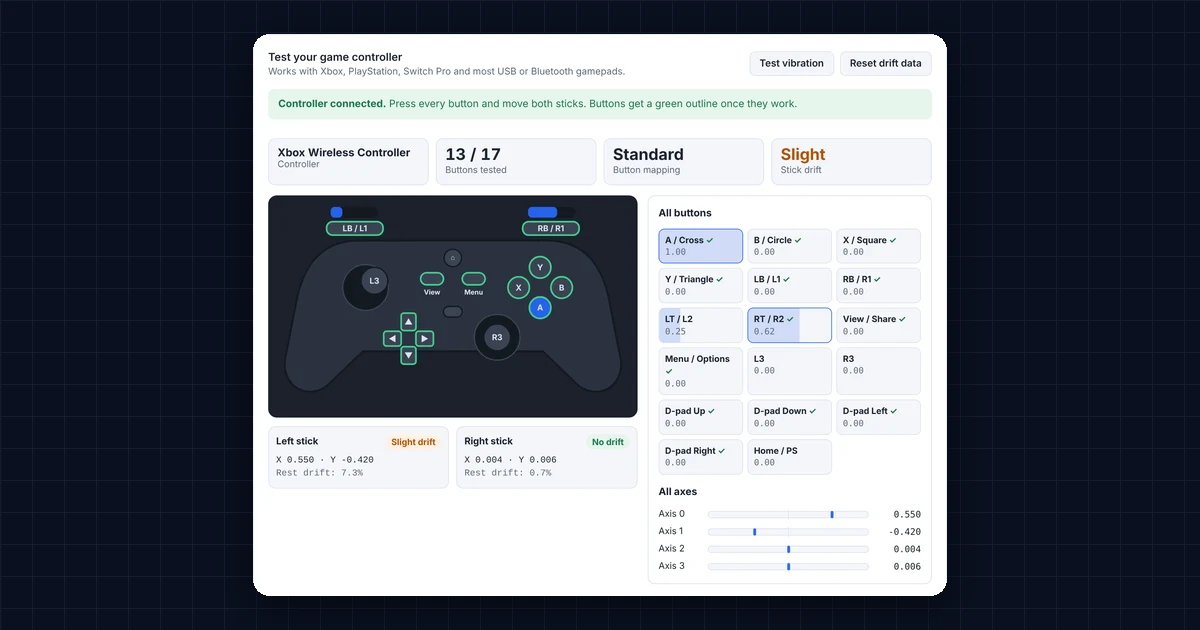Screen dimensions: 1200x630
Task: Click the D-pad down arrow on diagram
Action: [x=408, y=355]
